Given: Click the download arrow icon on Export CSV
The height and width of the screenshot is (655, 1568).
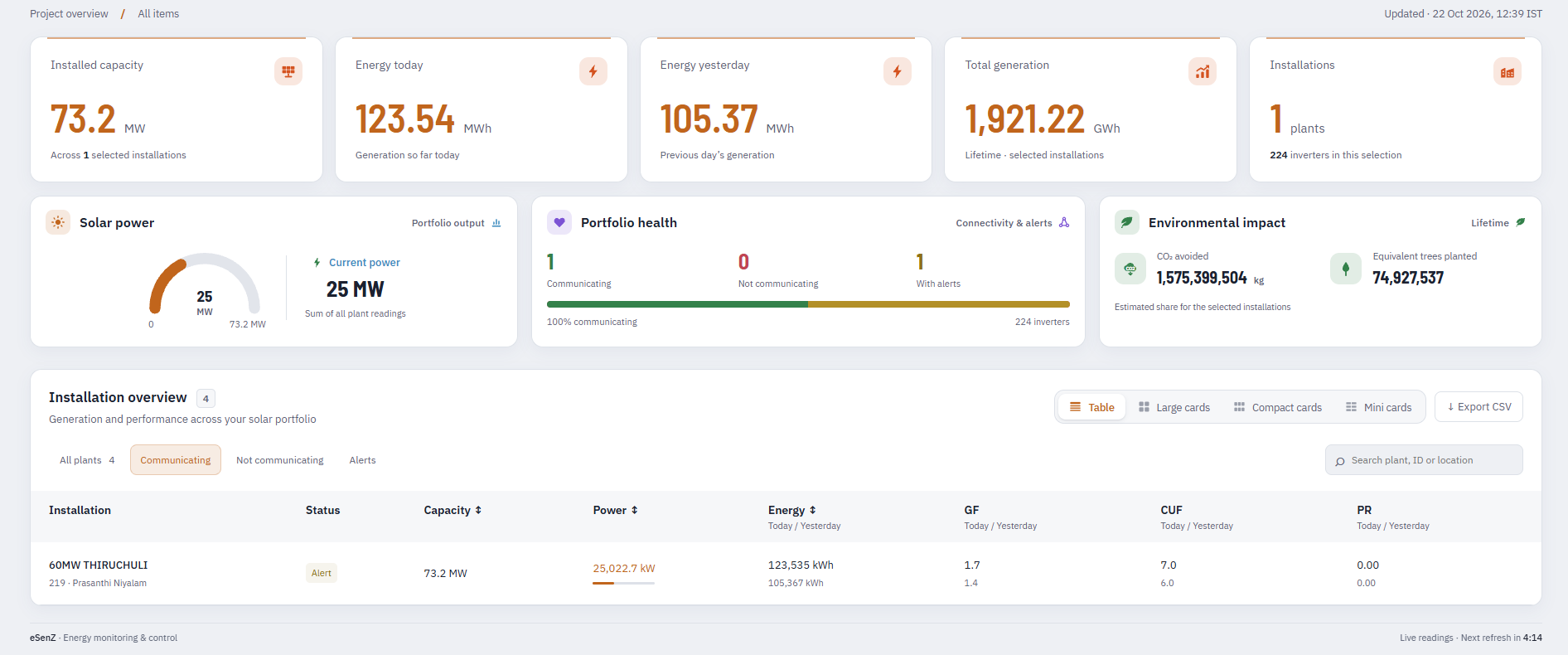Looking at the screenshot, I should (x=1451, y=407).
